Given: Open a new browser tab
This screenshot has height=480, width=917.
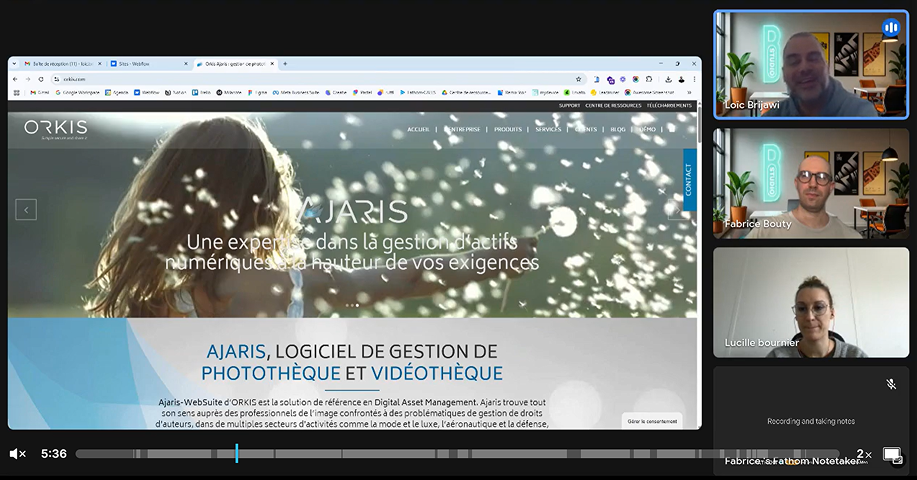Looking at the screenshot, I should (285, 64).
